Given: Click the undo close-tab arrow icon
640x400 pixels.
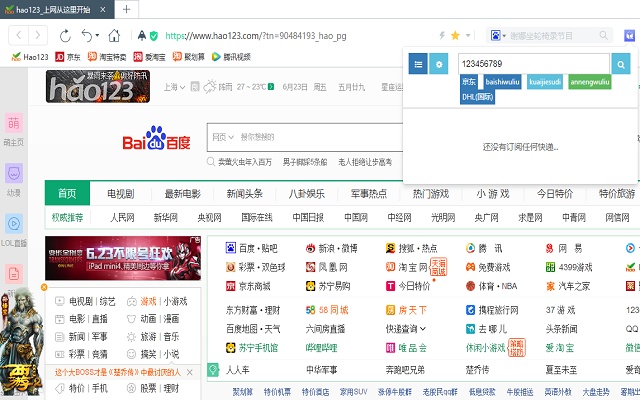Looking at the screenshot, I should coord(87,36).
